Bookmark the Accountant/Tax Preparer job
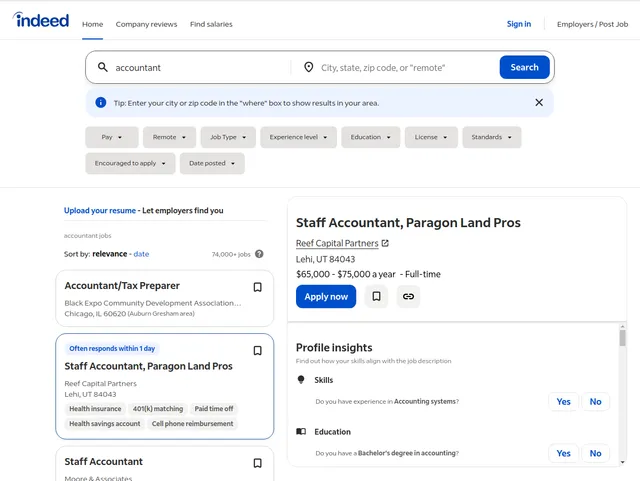This screenshot has height=481, width=640. [257, 287]
